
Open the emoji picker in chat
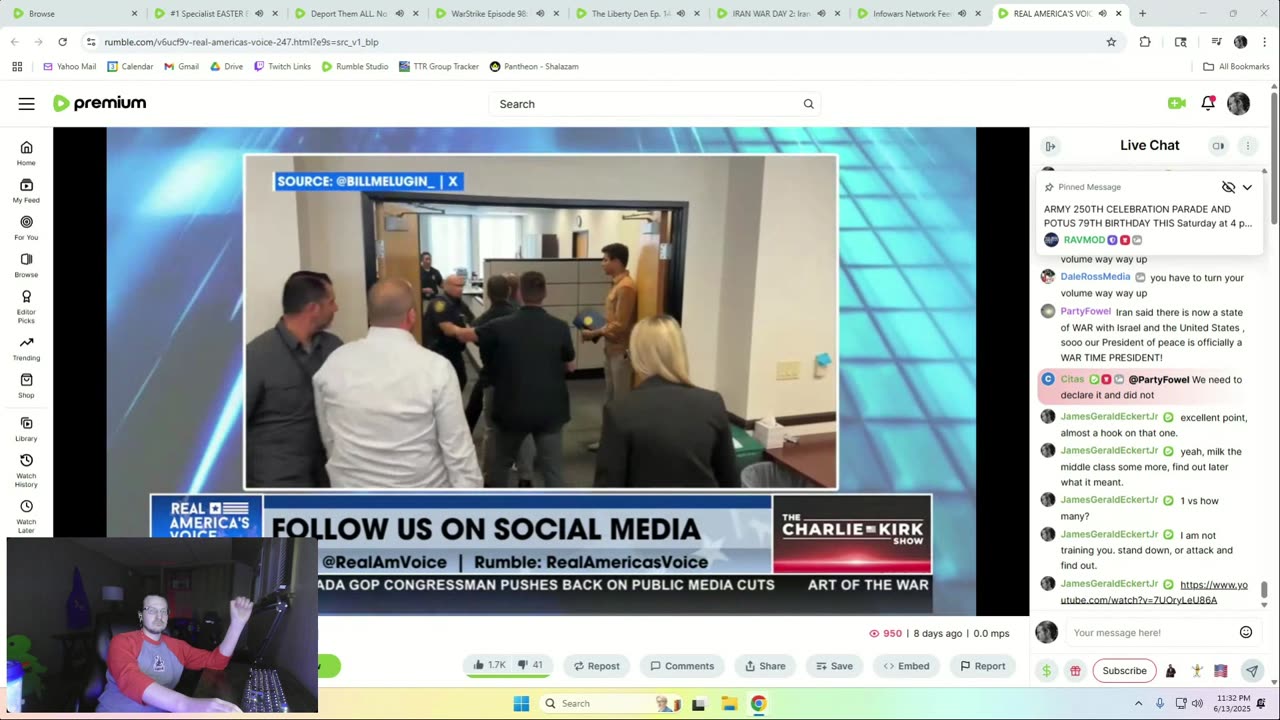[x=1246, y=632]
